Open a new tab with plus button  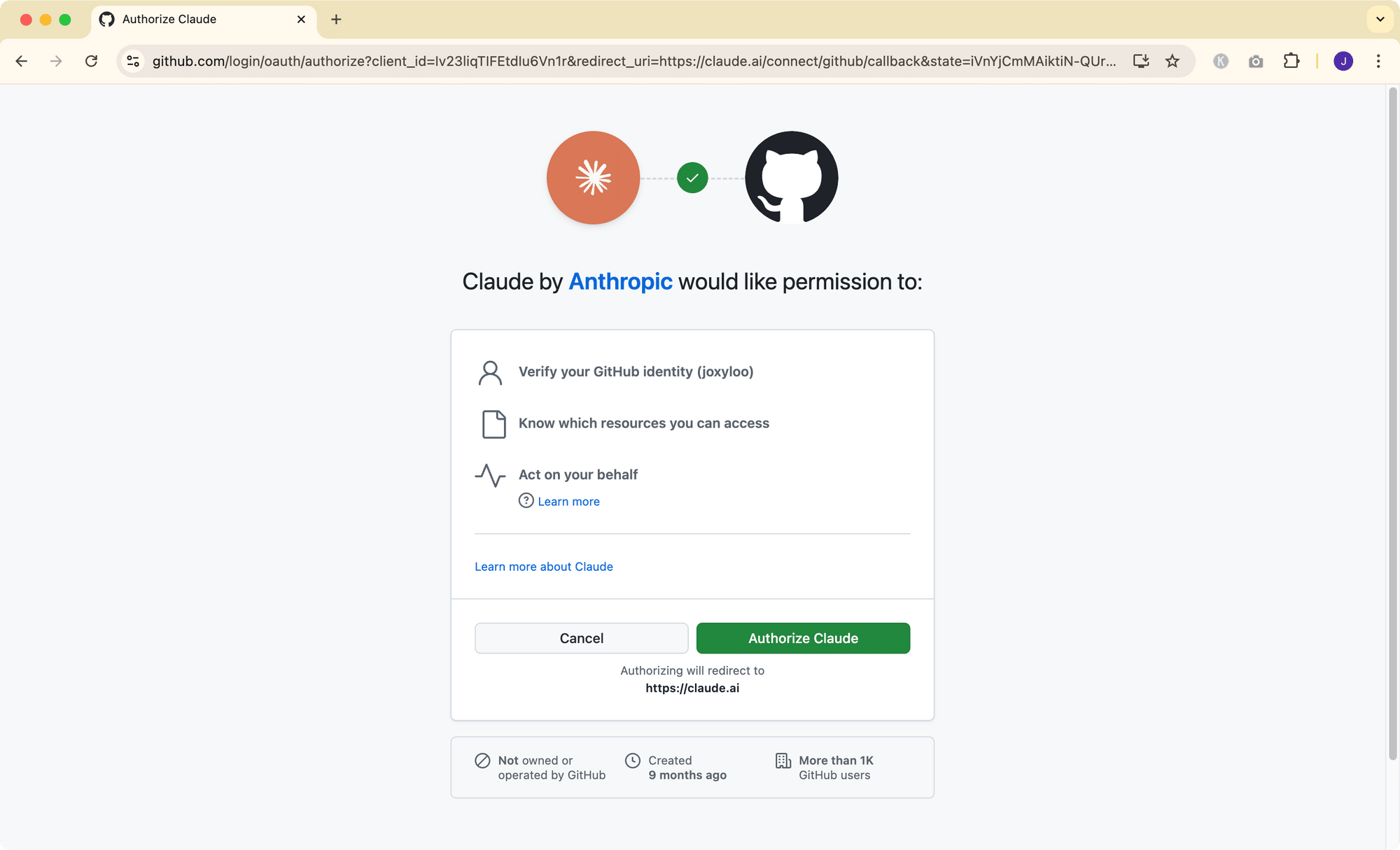coord(336,20)
